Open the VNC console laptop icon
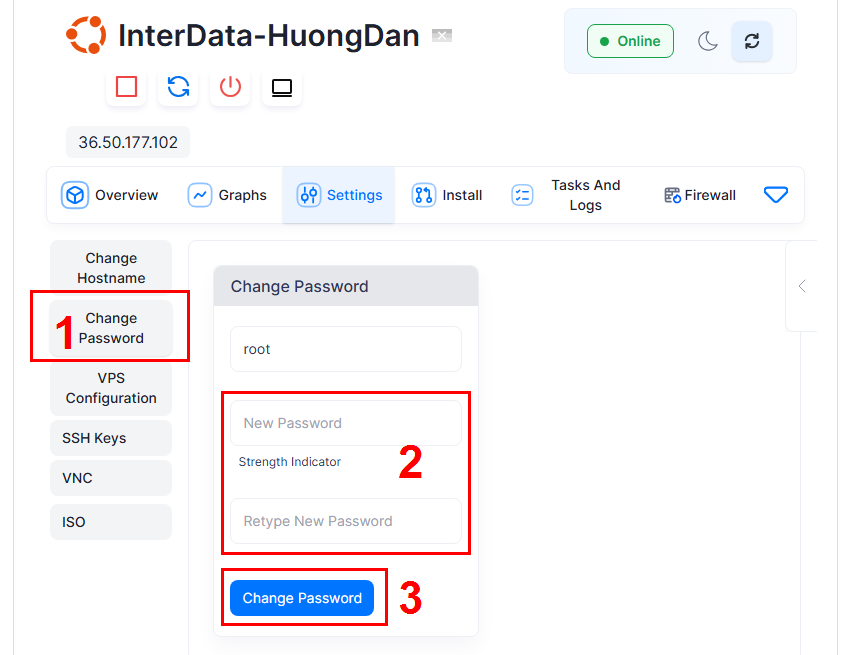Screen dimensions: 846x655 pyautogui.click(x=282, y=87)
